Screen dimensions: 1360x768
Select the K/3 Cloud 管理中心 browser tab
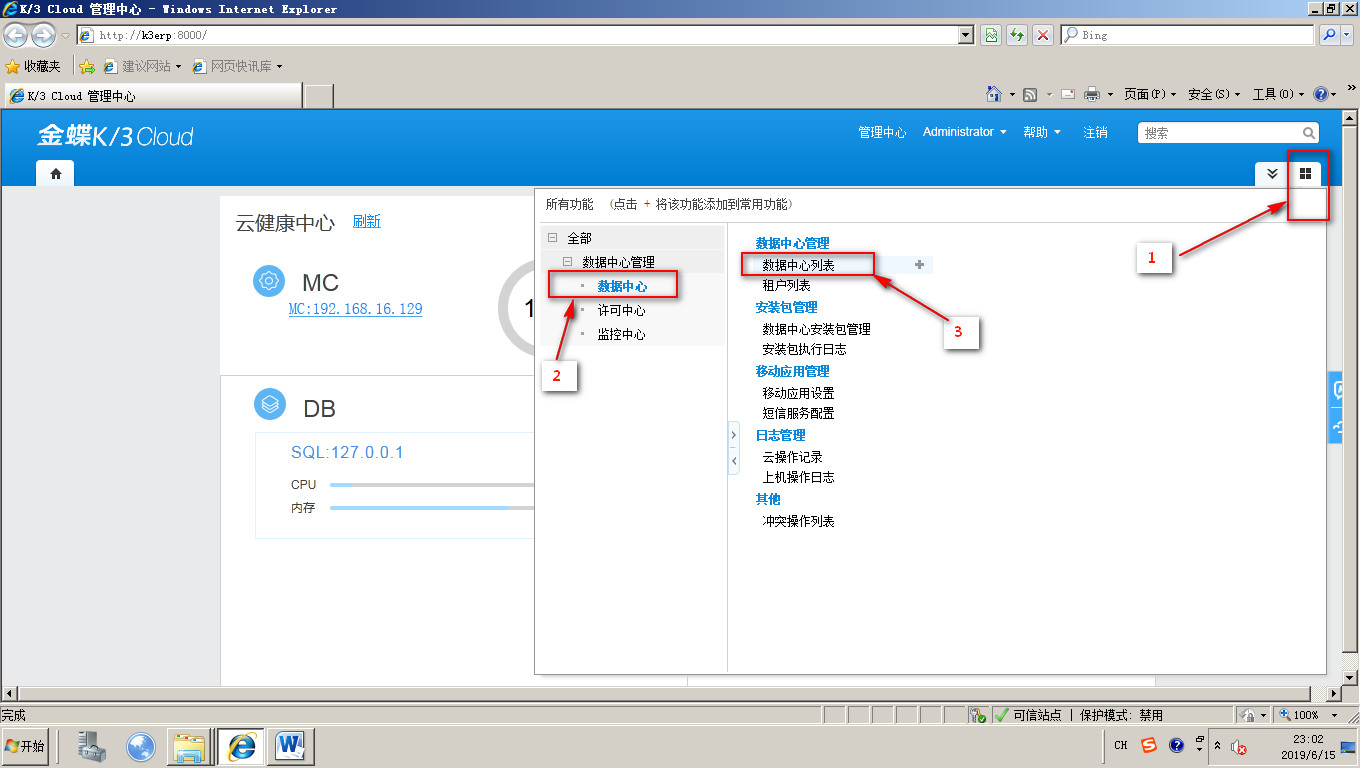coord(153,96)
